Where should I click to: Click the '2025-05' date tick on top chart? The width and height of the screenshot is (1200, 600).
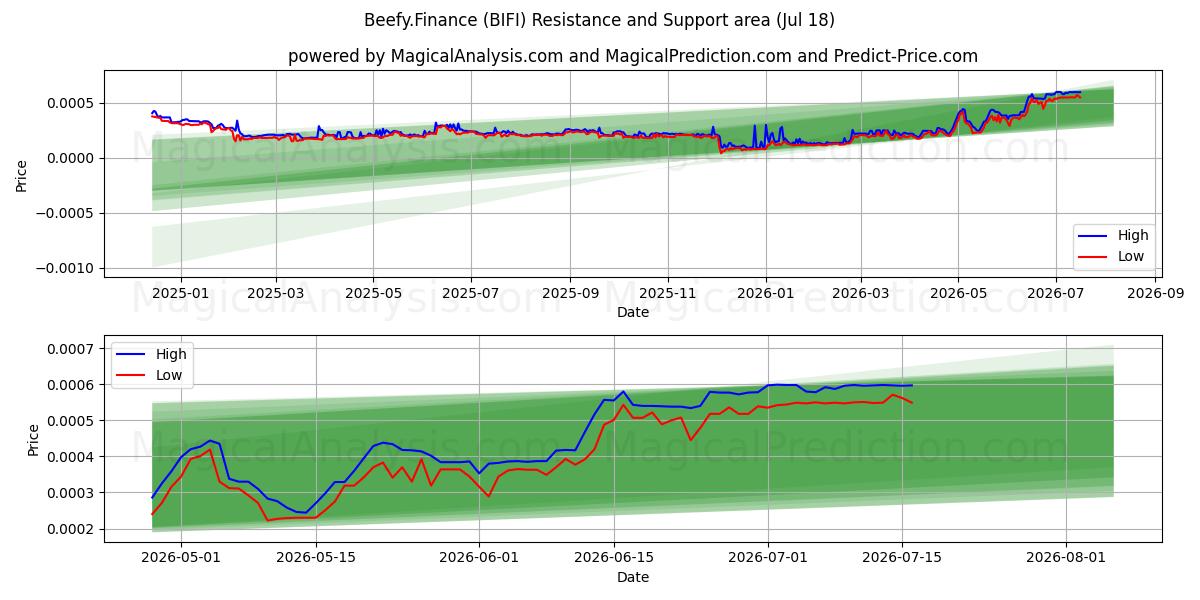tap(373, 294)
